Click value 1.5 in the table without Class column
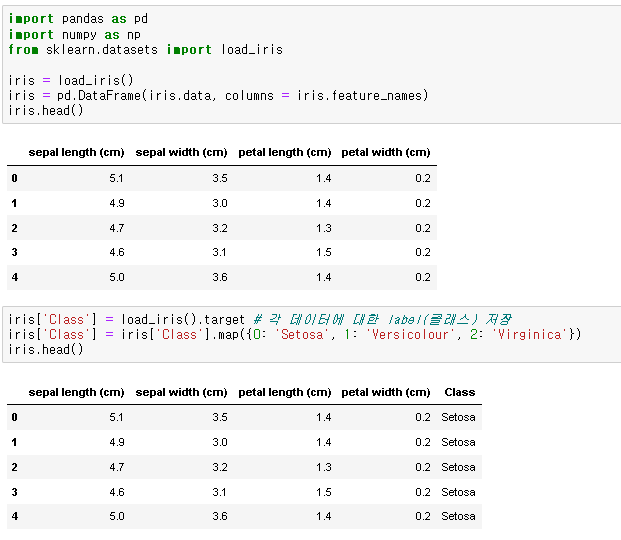The image size is (621, 540). (324, 252)
